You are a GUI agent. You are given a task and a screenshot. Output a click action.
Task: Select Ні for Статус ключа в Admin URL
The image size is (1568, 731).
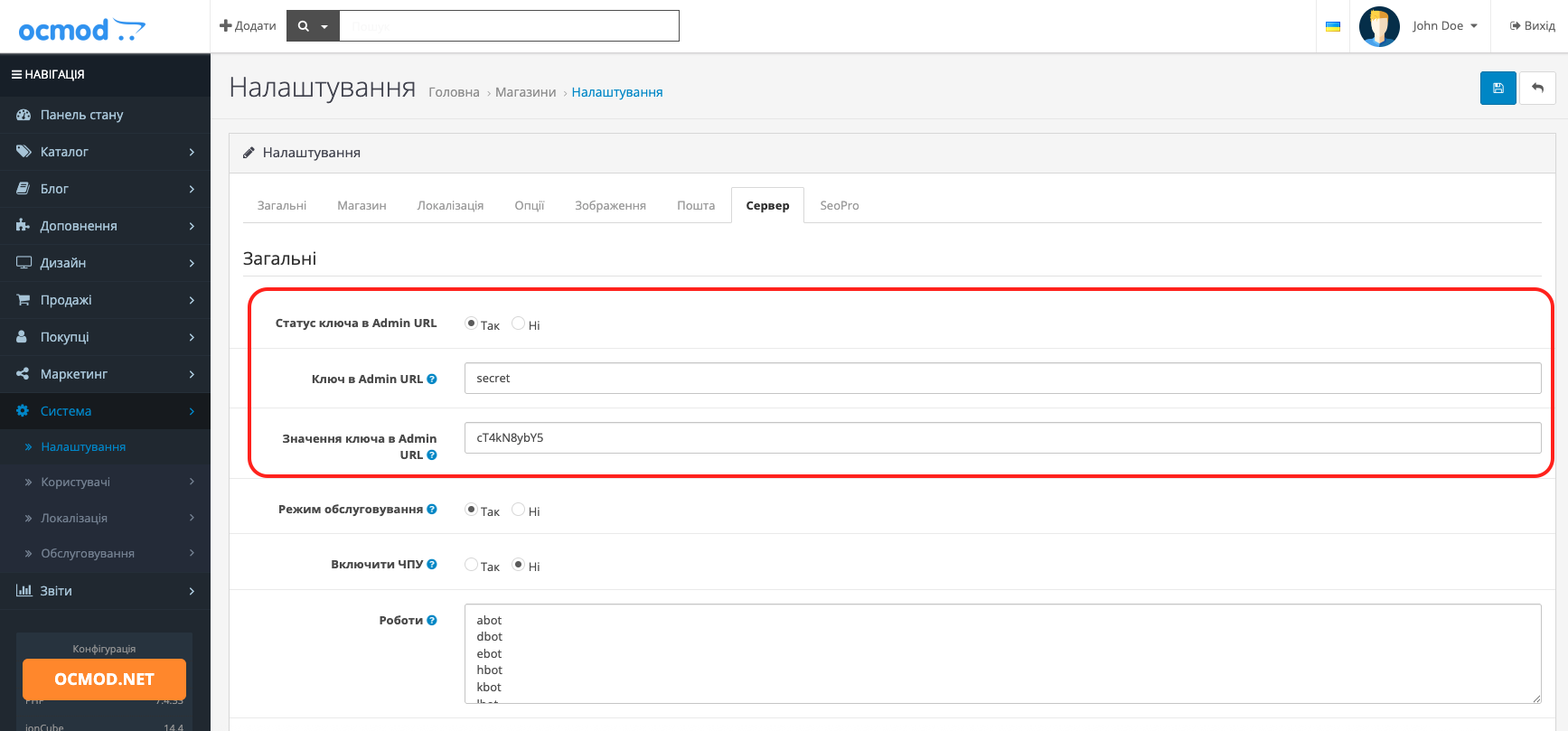519,323
